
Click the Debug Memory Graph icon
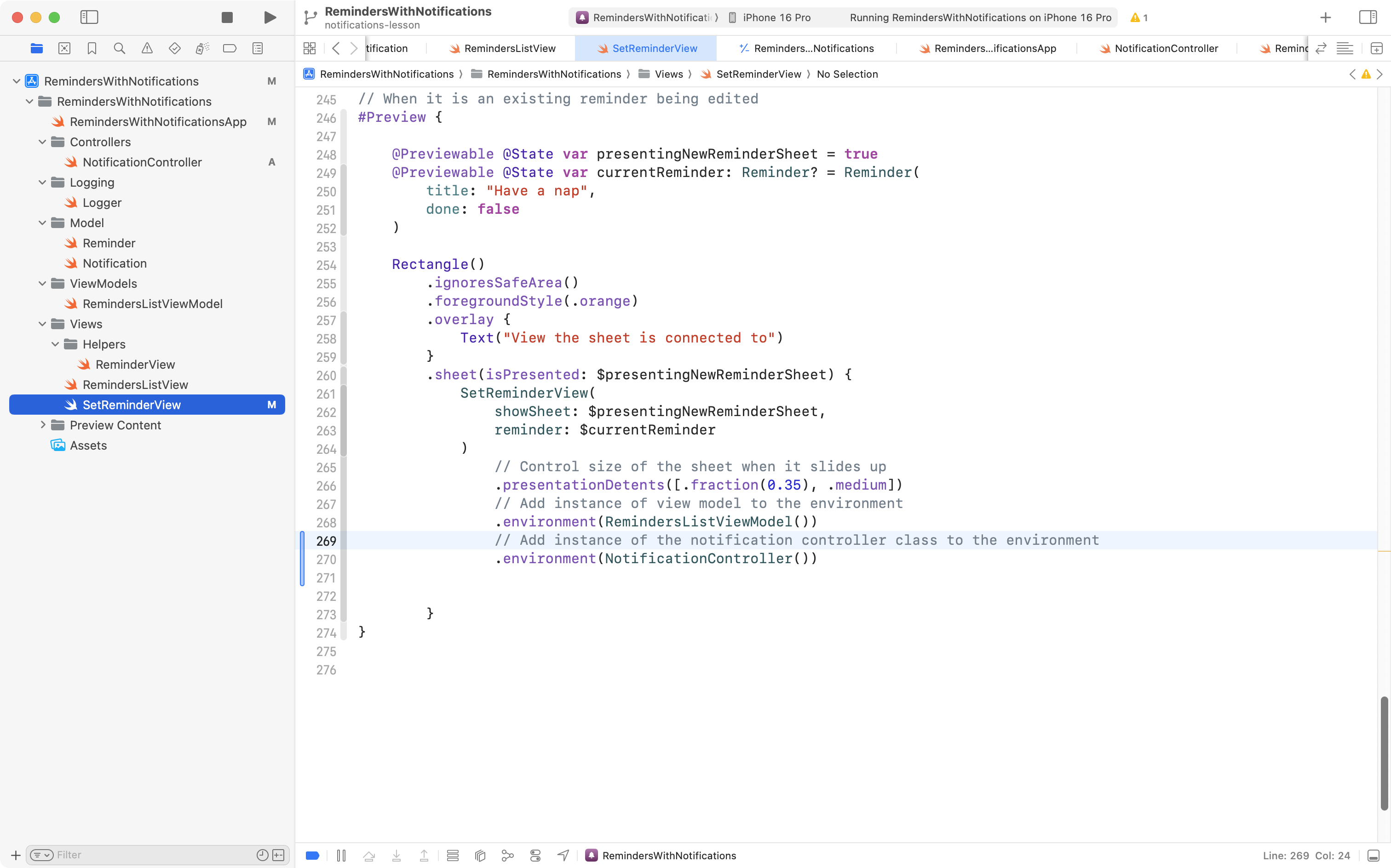[x=508, y=856]
